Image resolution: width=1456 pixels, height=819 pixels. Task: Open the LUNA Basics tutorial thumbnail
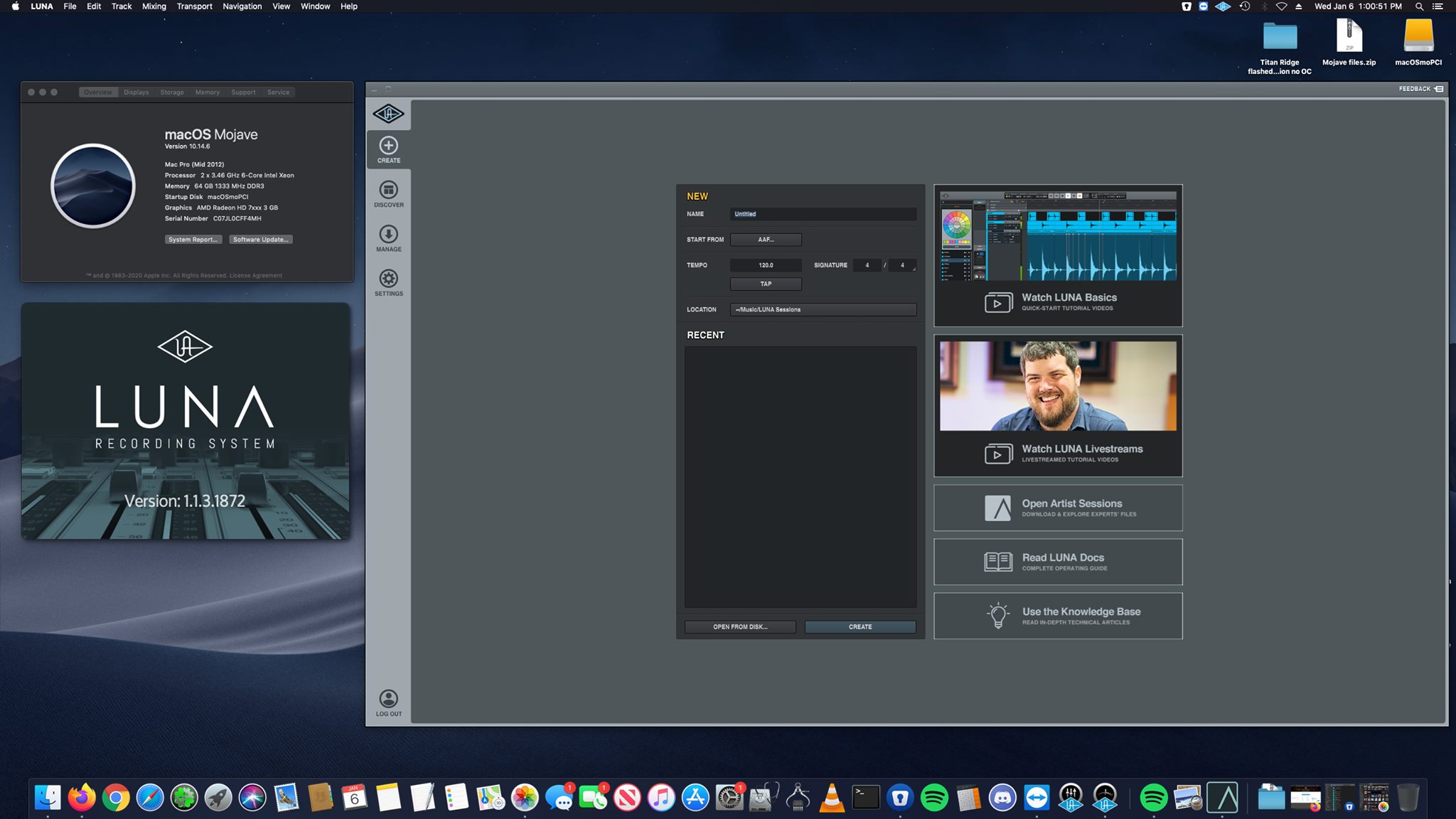point(1058,235)
